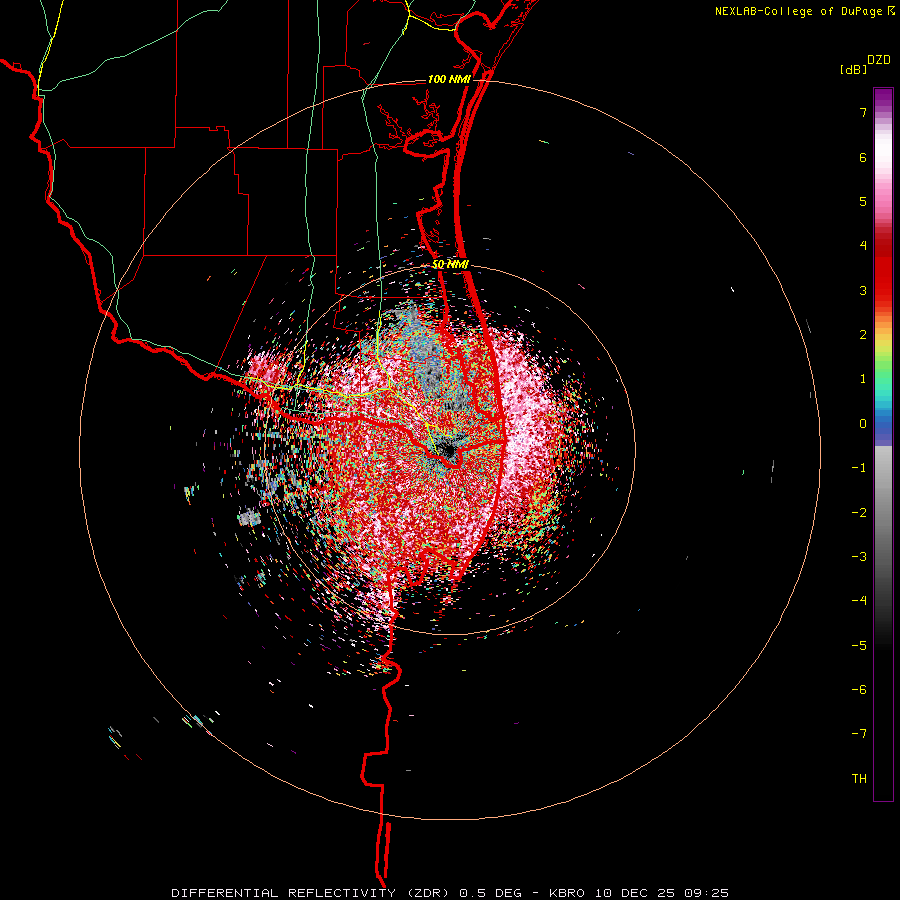Click the 50 NMI range ring label
Viewport: 900px width, 900px height.
coord(451,265)
